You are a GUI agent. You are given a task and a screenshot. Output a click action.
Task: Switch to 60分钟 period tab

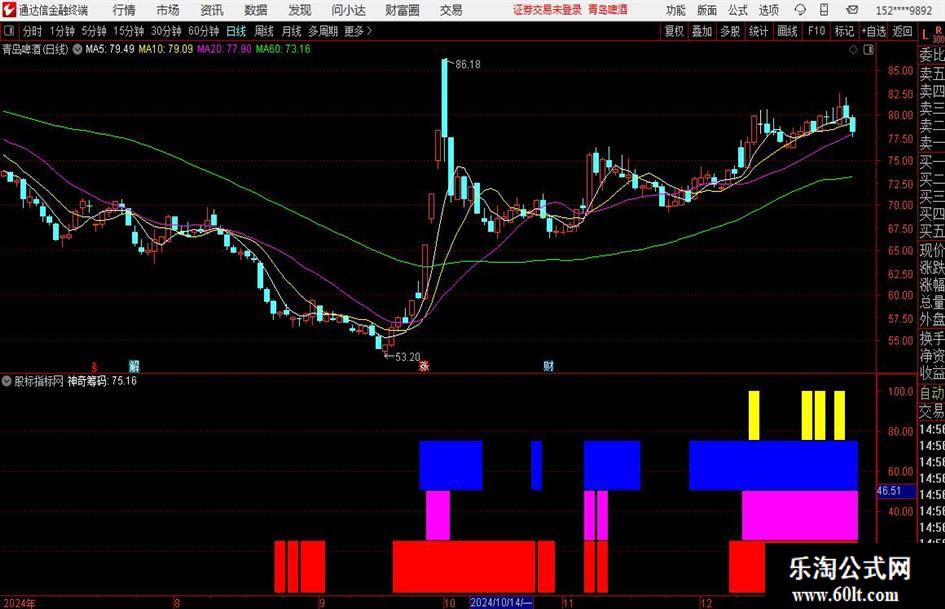[204, 31]
